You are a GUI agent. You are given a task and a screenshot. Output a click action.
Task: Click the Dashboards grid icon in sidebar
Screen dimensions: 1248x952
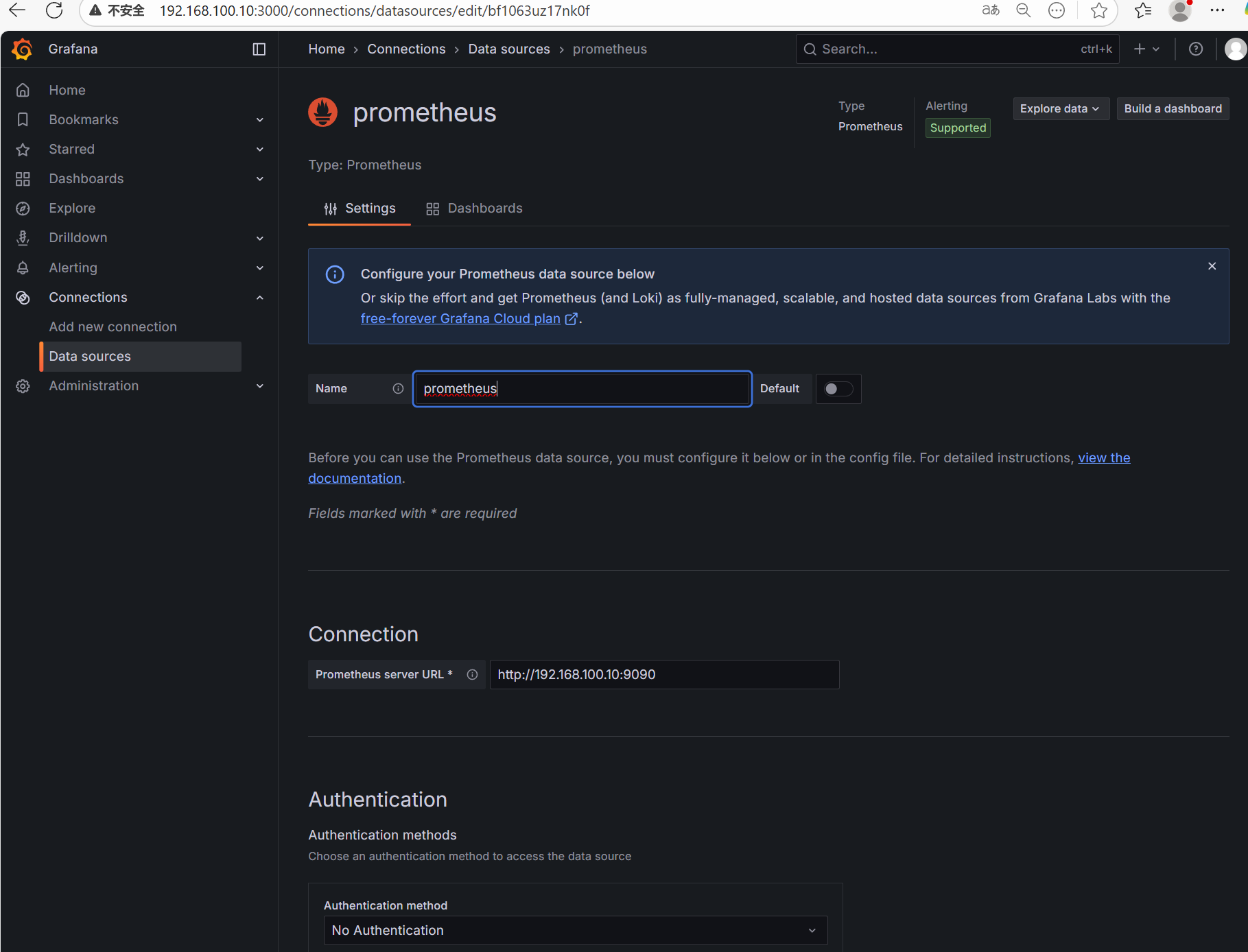(23, 178)
